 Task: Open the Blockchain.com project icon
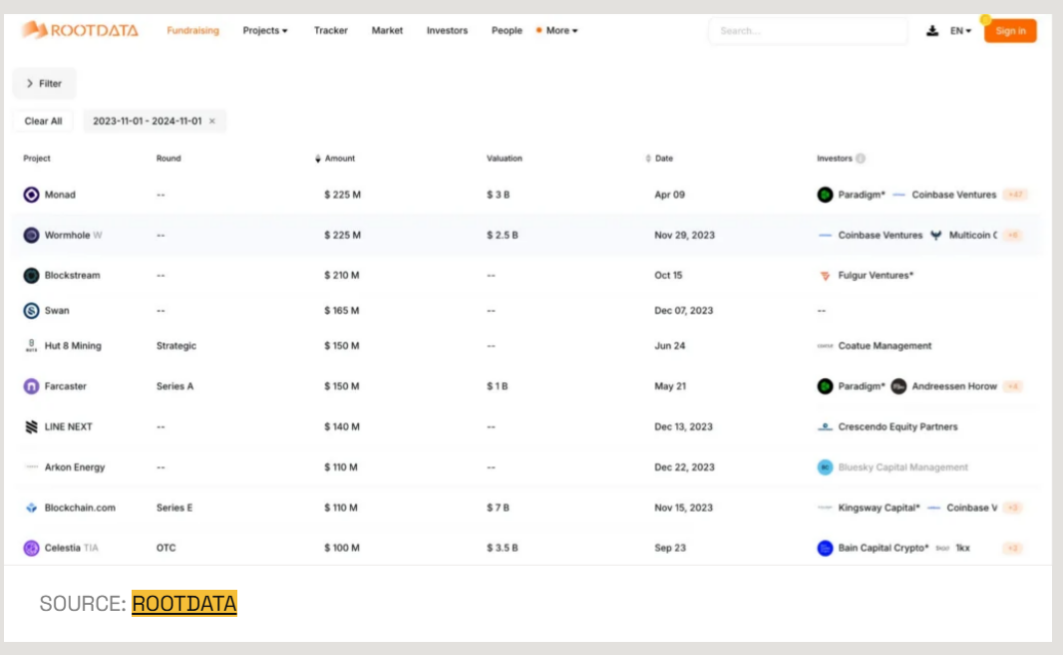tap(31, 507)
